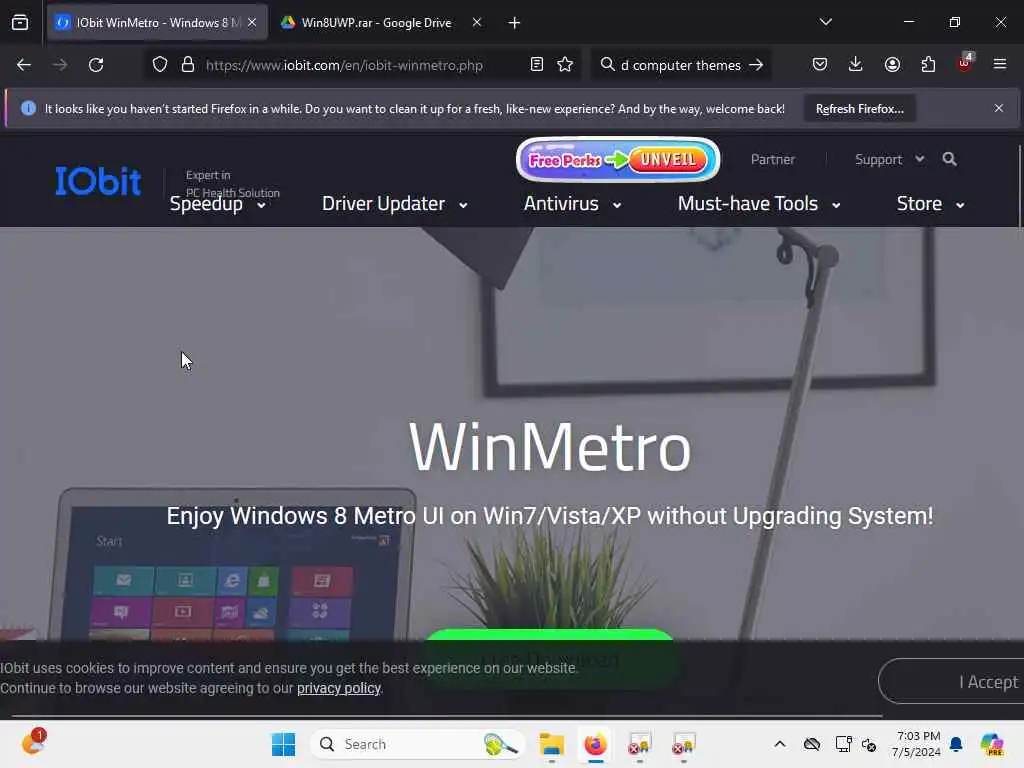Image resolution: width=1024 pixels, height=768 pixels.
Task: Expand the Driver Updater menu
Action: [x=394, y=204]
